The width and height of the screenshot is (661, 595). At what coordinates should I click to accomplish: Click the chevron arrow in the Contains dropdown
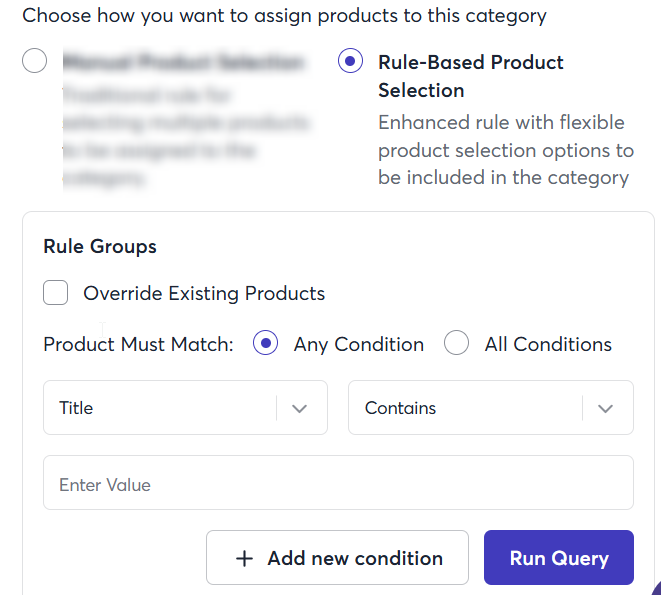coord(606,408)
